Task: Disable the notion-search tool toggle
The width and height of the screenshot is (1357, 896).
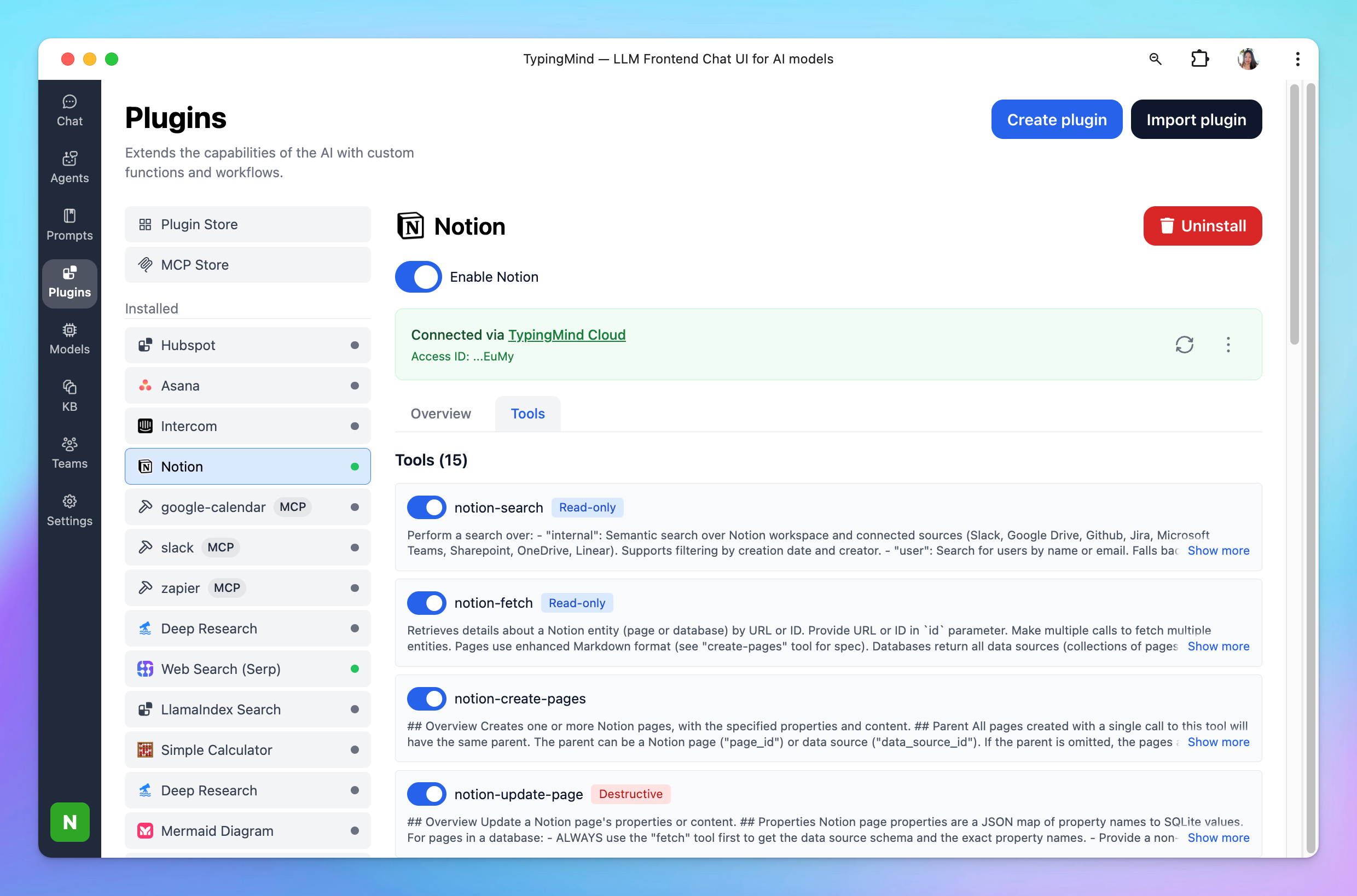Action: [x=426, y=508]
